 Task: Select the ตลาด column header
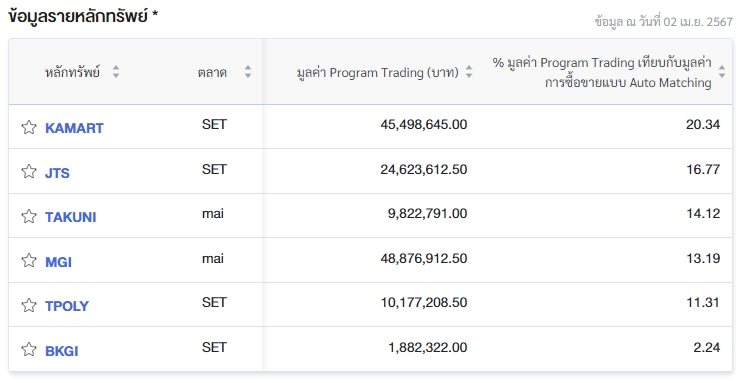(212, 72)
